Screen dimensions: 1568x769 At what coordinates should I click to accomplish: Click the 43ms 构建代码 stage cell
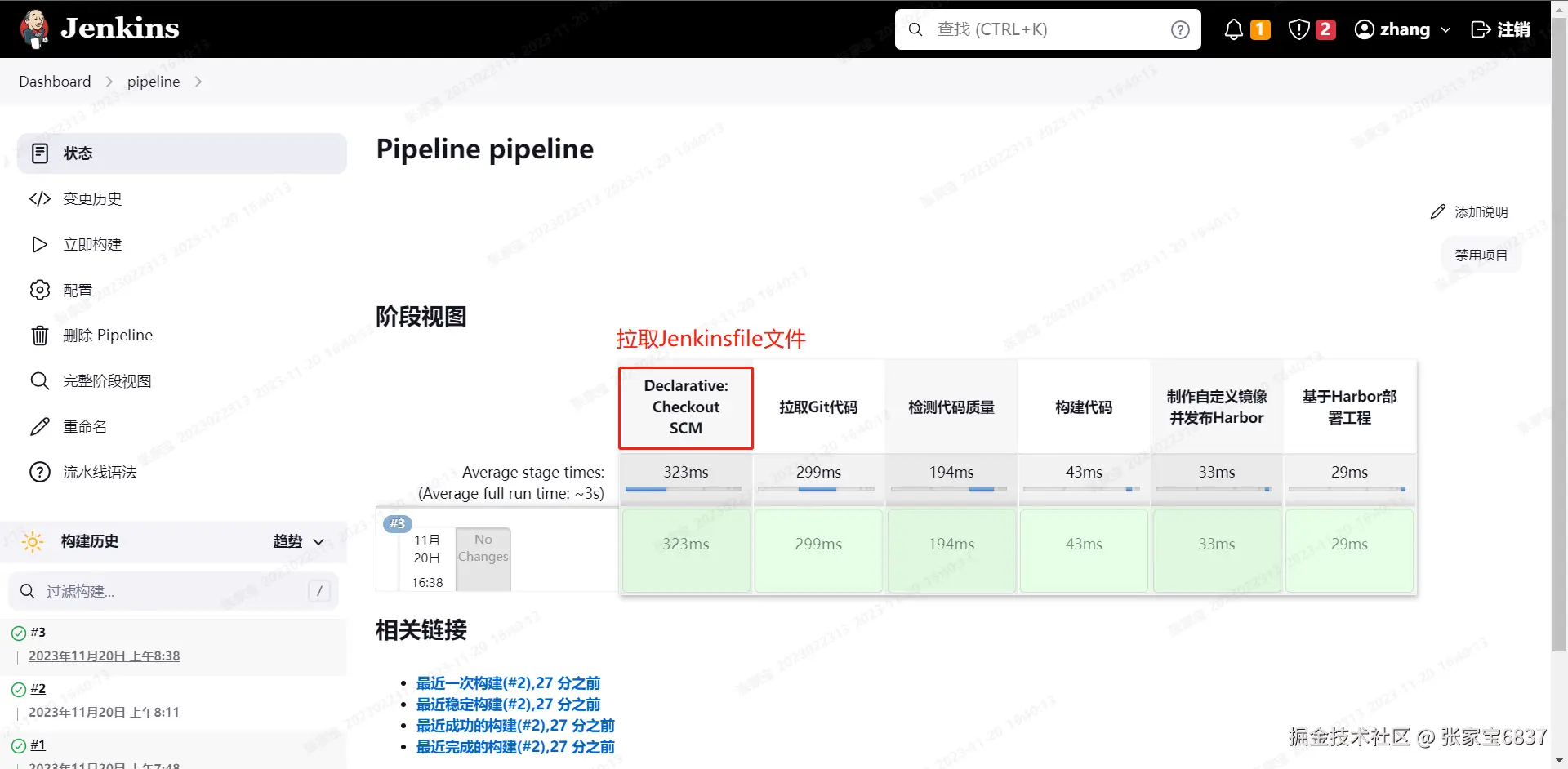click(1084, 551)
